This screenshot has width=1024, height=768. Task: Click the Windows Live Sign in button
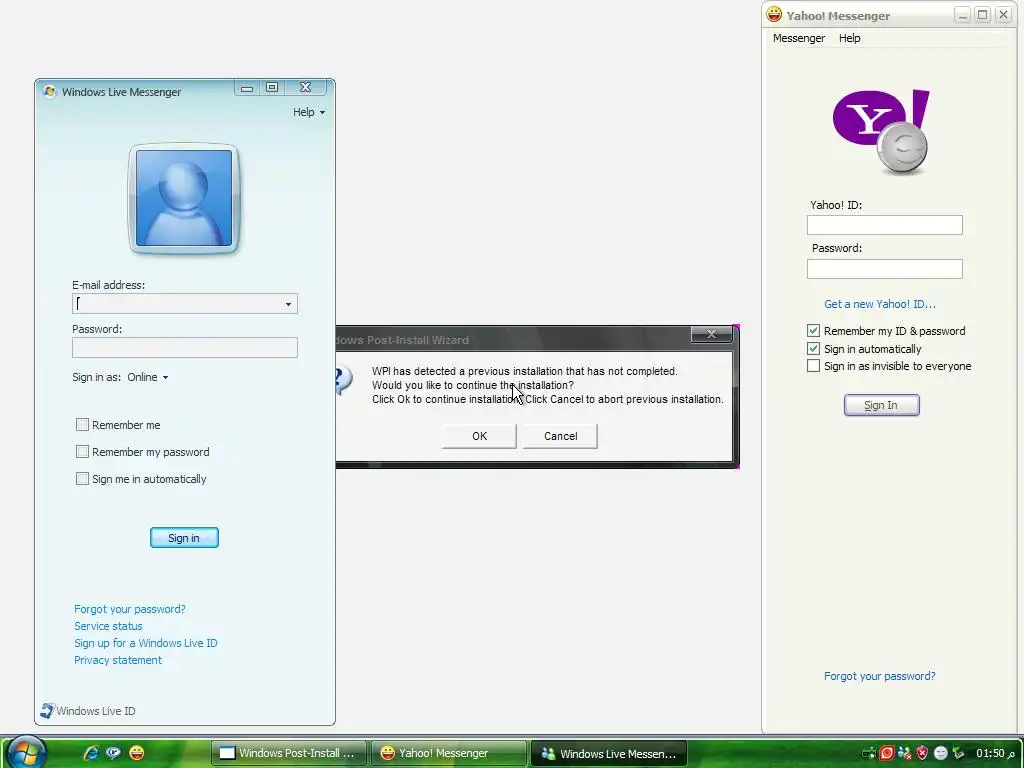click(184, 537)
